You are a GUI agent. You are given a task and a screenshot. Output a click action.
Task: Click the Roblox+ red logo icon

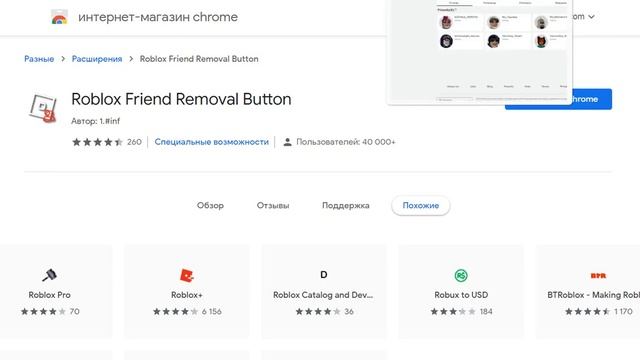tap(187, 276)
